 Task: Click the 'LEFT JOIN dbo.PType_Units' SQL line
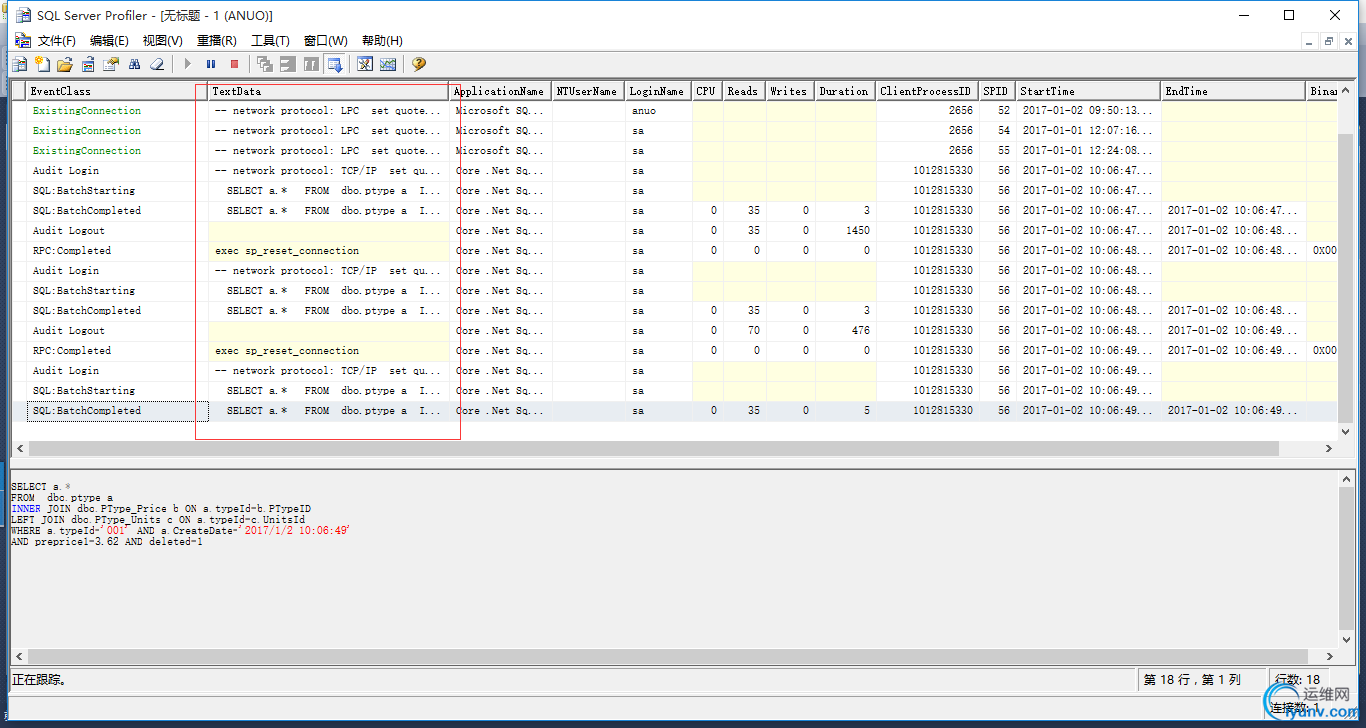coord(158,520)
